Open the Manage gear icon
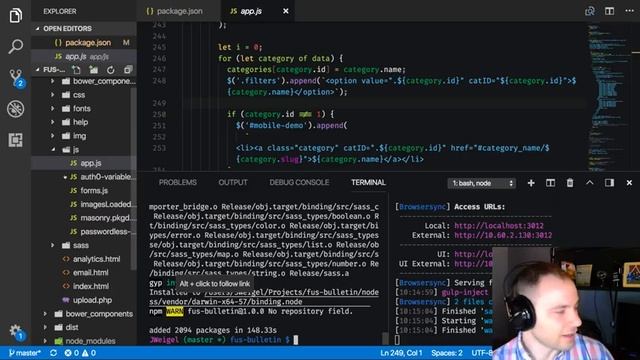The width and height of the screenshot is (640, 360). coord(16,331)
